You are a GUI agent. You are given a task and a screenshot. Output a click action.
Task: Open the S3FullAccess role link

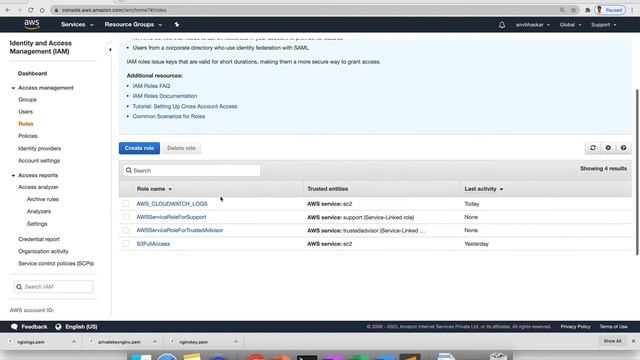[153, 244]
